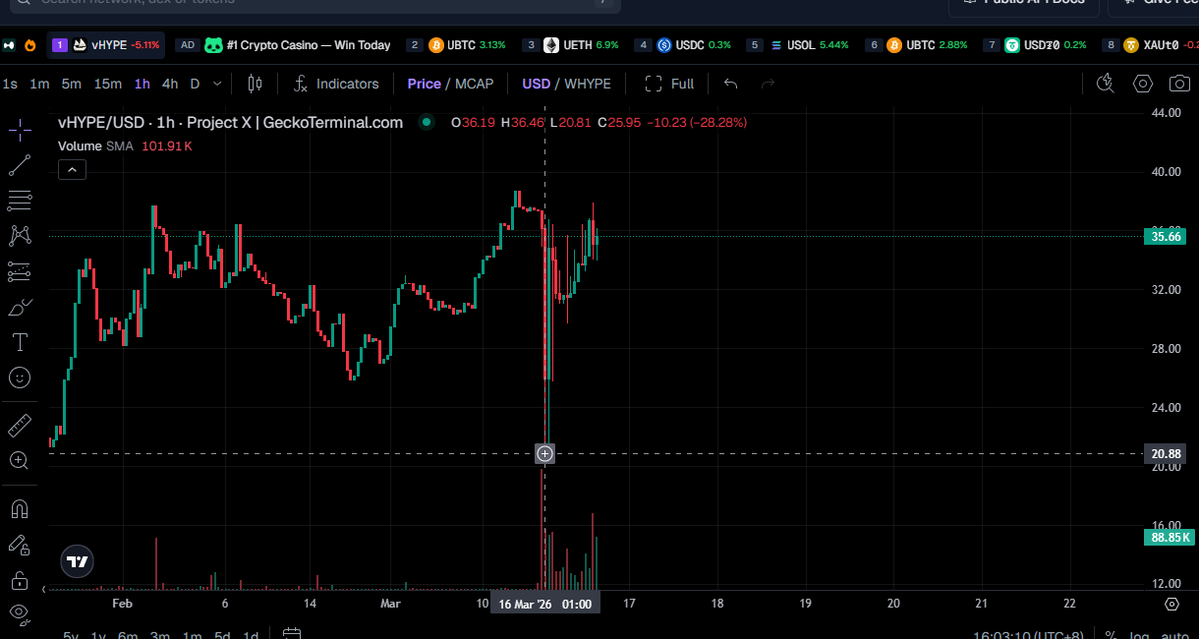
Task: Open the Fibonacci retracement tool
Action: [20, 201]
